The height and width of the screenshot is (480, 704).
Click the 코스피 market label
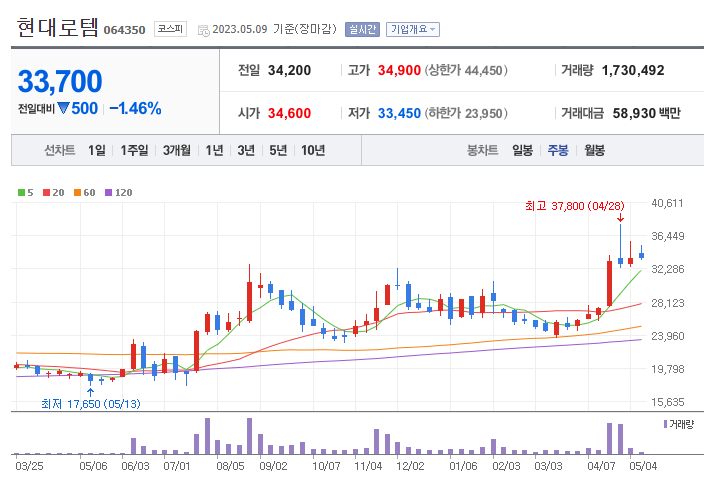click(x=170, y=29)
